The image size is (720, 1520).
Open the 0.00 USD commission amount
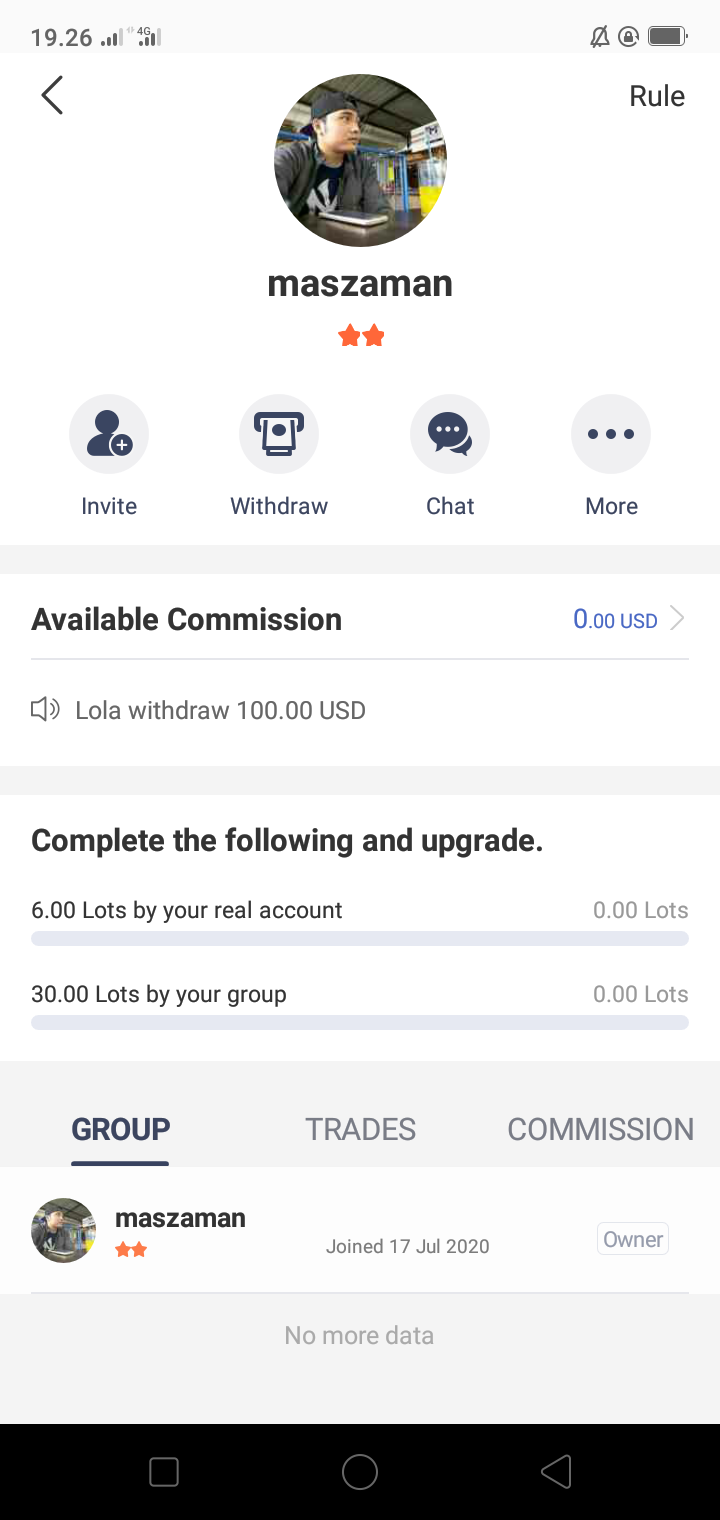pos(615,619)
